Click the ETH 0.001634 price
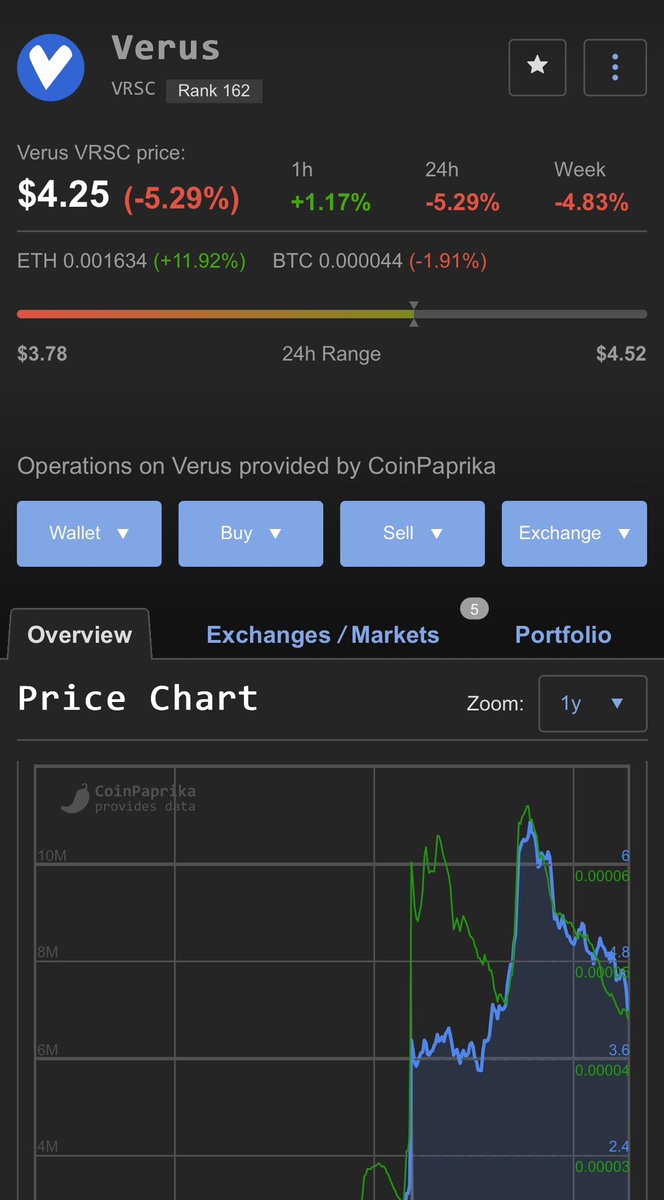Image resolution: width=664 pixels, height=1200 pixels. tap(82, 261)
